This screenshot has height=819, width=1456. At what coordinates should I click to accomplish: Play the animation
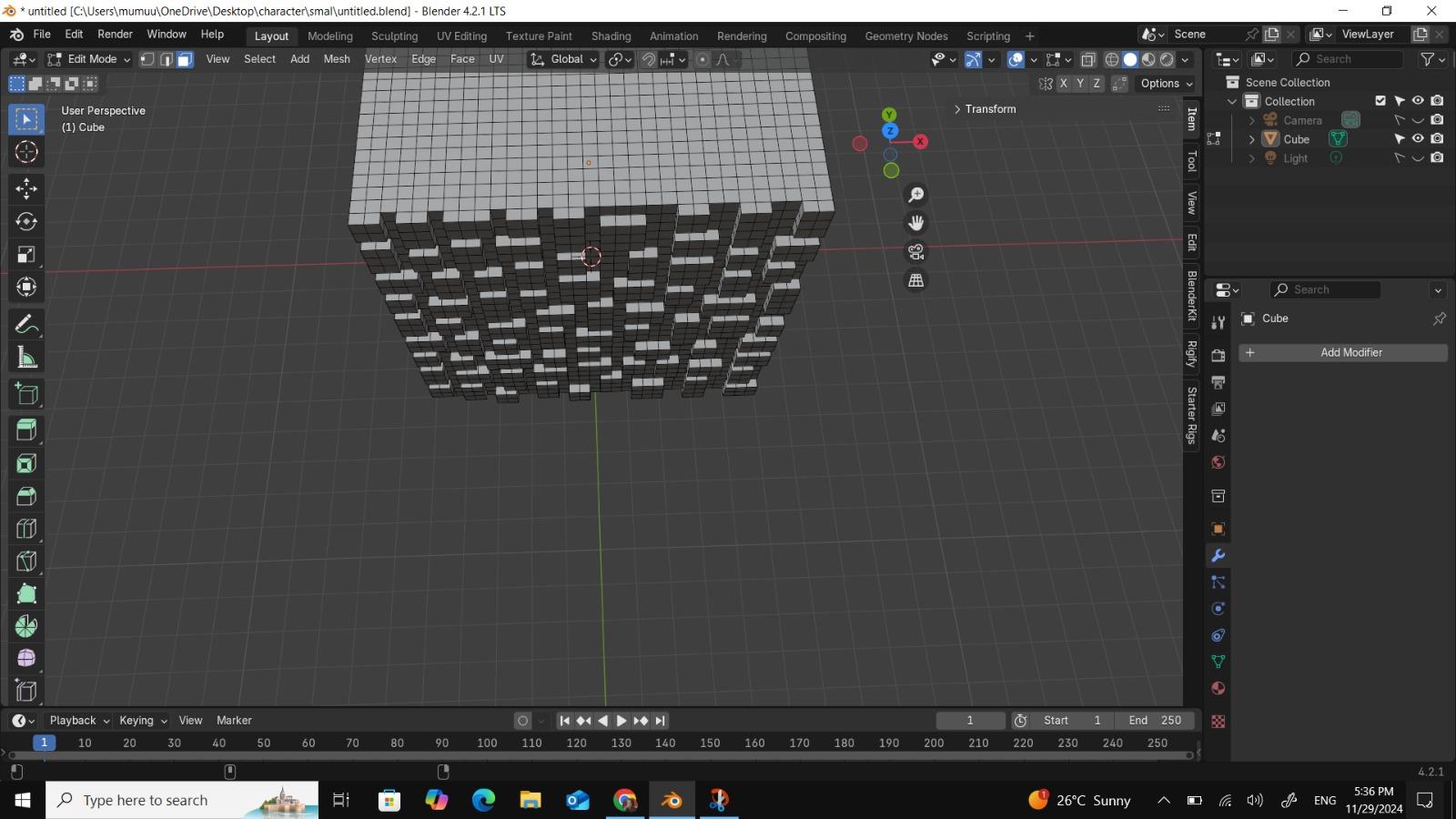pyautogui.click(x=622, y=721)
